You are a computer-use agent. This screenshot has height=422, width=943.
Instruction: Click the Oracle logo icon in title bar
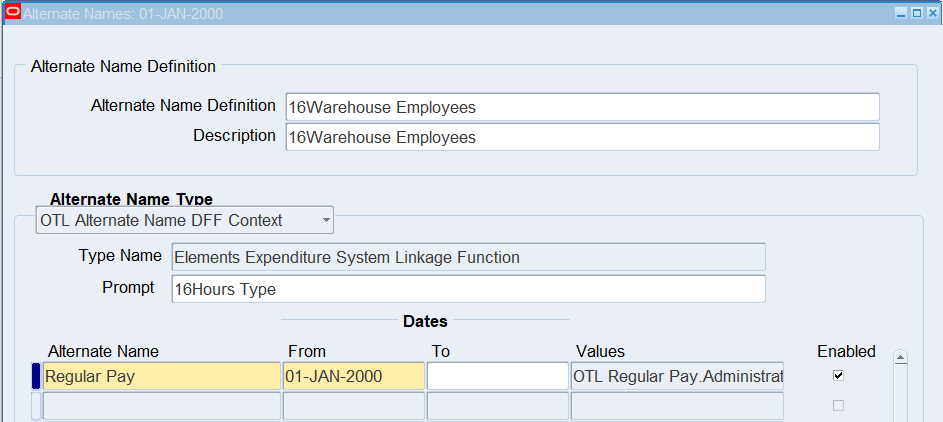click(13, 14)
